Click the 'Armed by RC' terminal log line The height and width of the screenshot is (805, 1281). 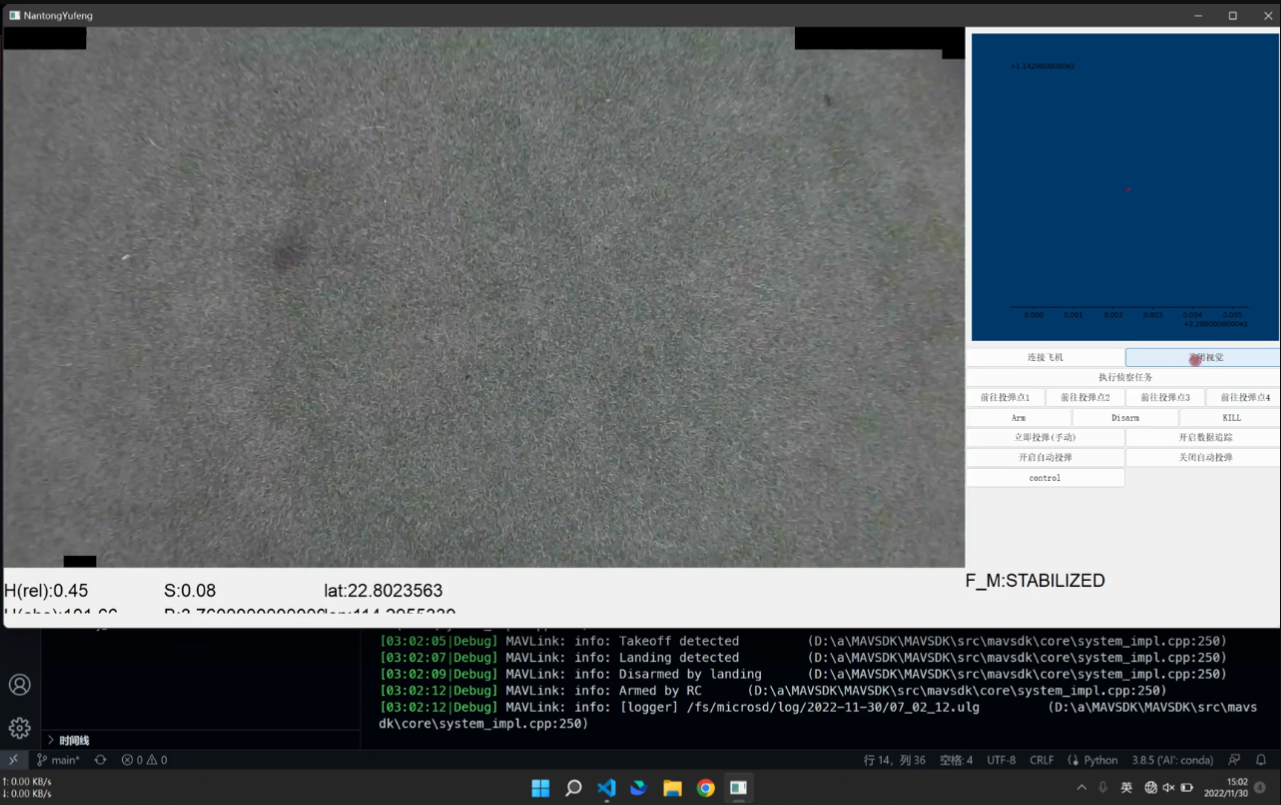(x=773, y=690)
